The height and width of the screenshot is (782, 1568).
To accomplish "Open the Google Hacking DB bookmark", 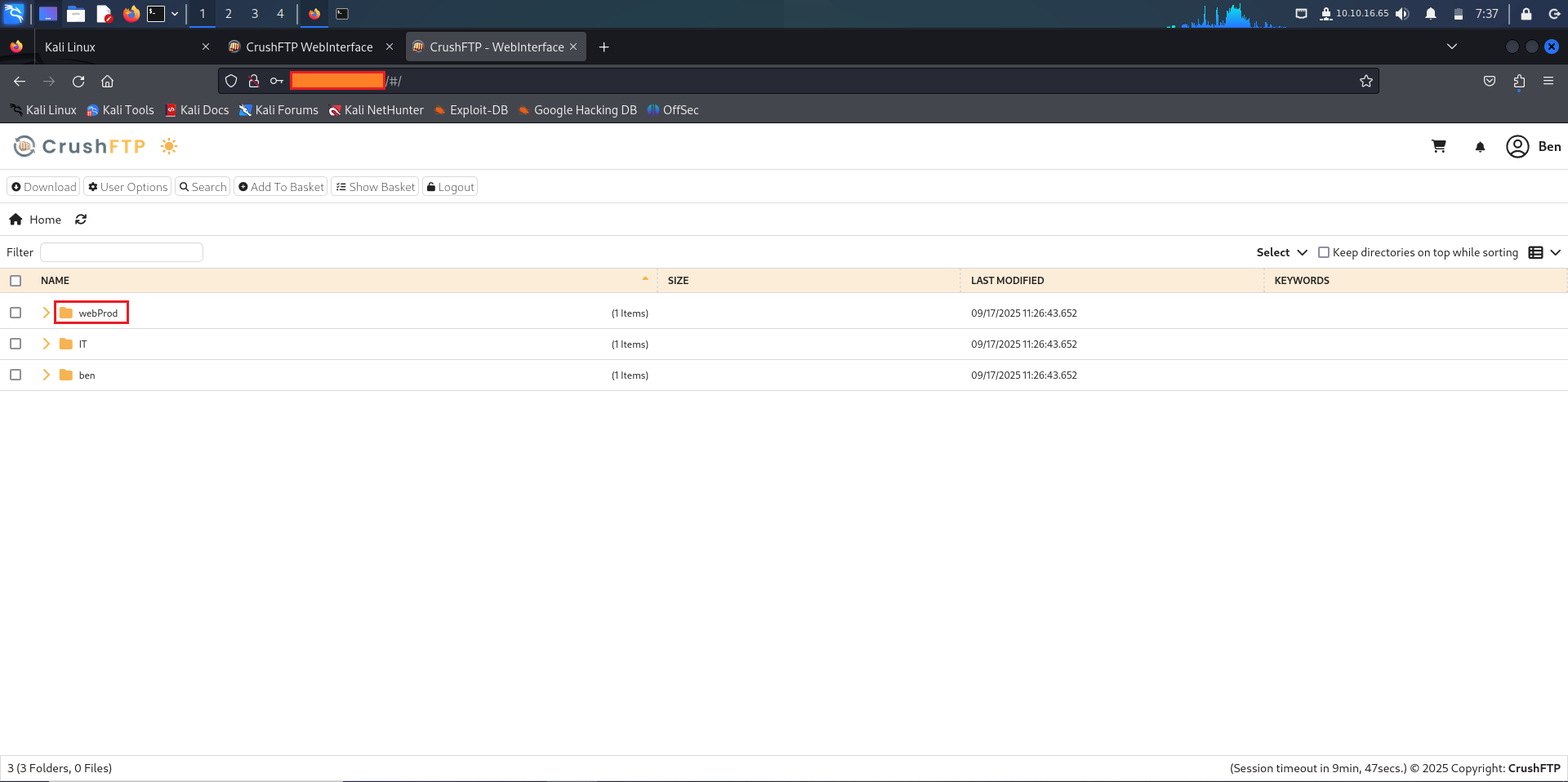I will click(577, 110).
